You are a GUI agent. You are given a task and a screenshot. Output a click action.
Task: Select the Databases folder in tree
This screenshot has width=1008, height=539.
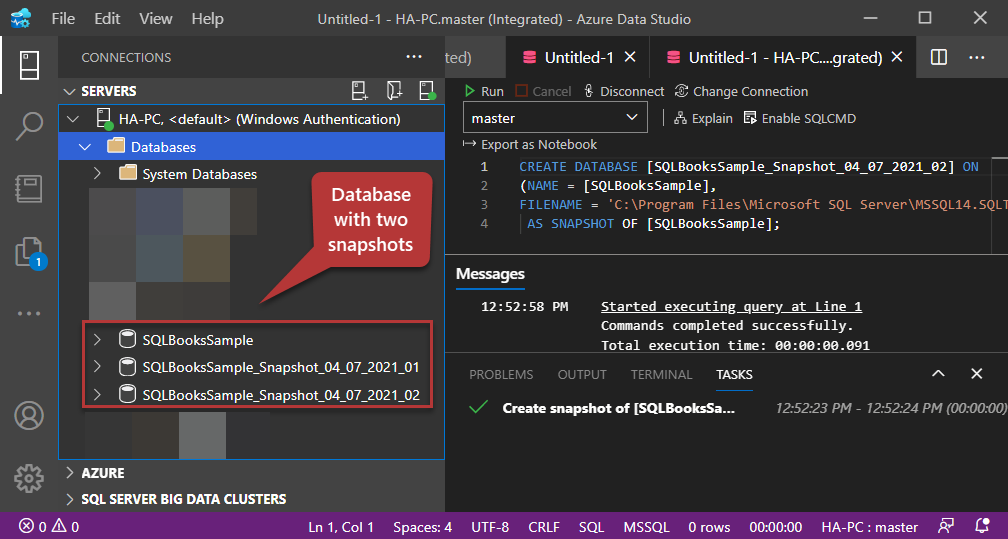pyautogui.click(x=163, y=147)
